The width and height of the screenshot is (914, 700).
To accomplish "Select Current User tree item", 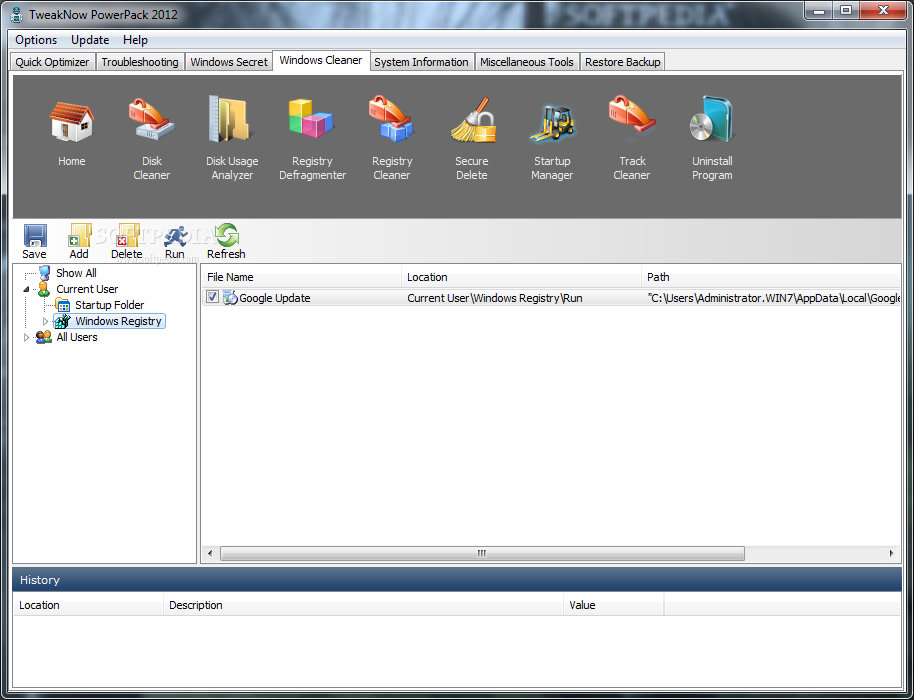I will [87, 289].
